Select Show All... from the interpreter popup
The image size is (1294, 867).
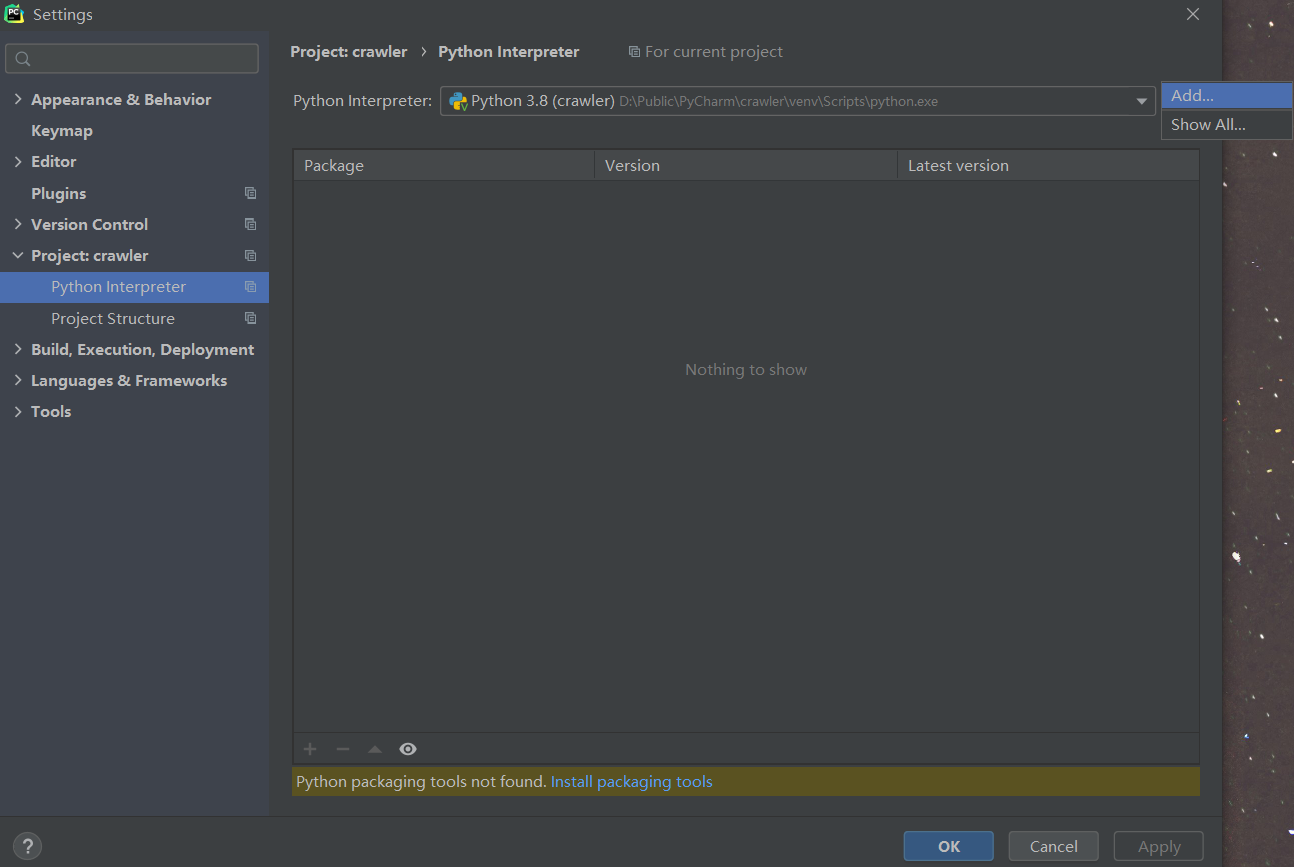point(1226,125)
